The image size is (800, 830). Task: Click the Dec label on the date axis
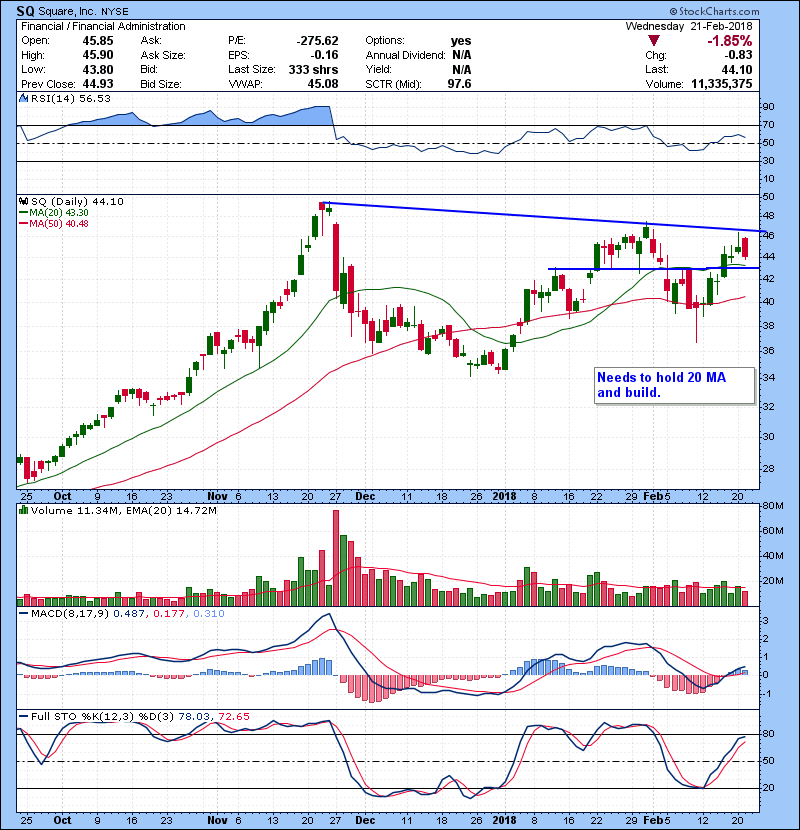(365, 495)
